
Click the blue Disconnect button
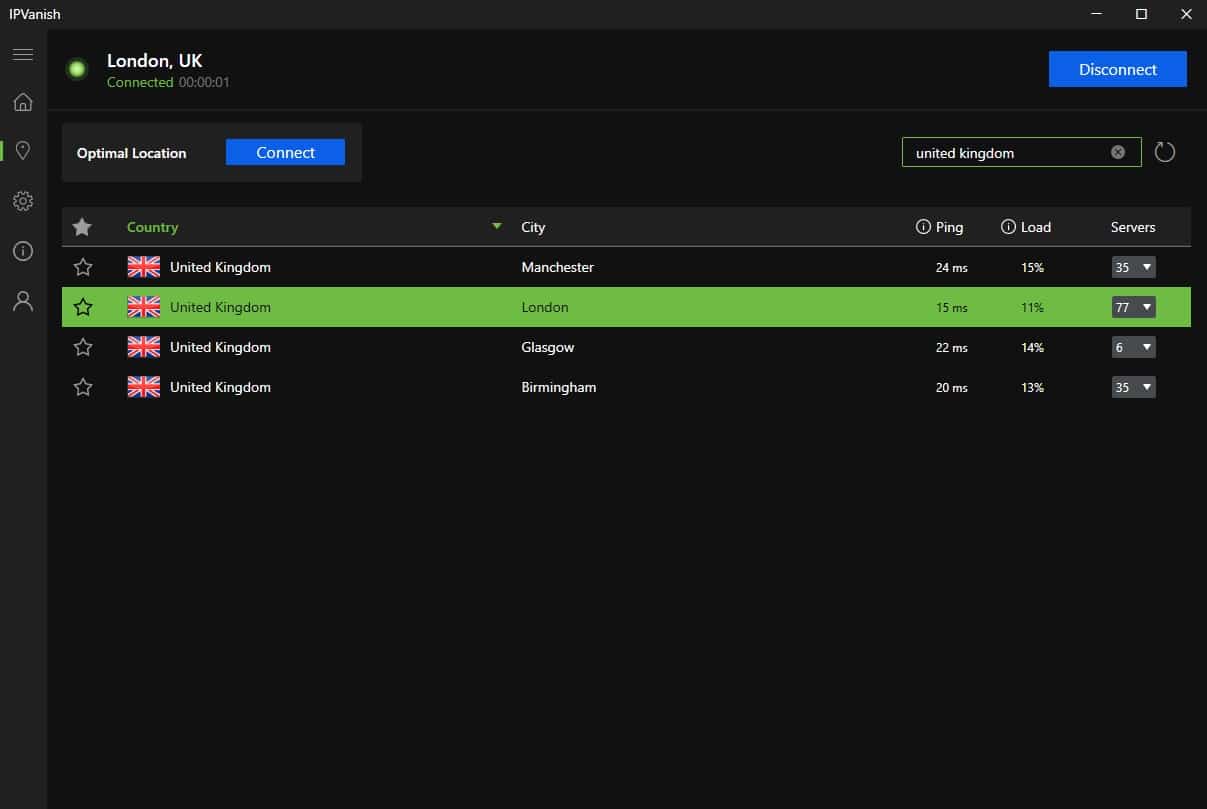click(x=1118, y=69)
